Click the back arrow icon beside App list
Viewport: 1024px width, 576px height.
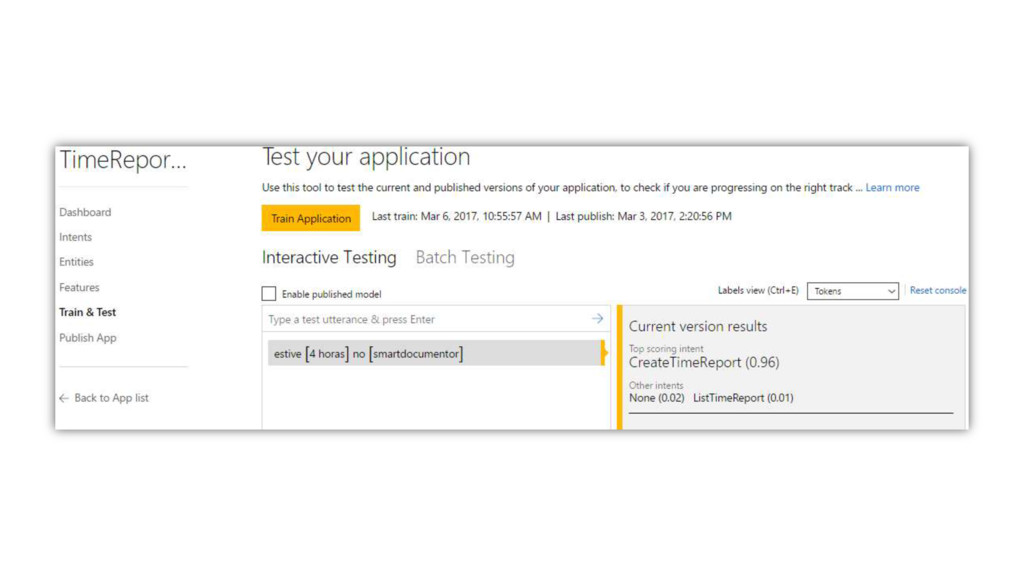coord(64,398)
